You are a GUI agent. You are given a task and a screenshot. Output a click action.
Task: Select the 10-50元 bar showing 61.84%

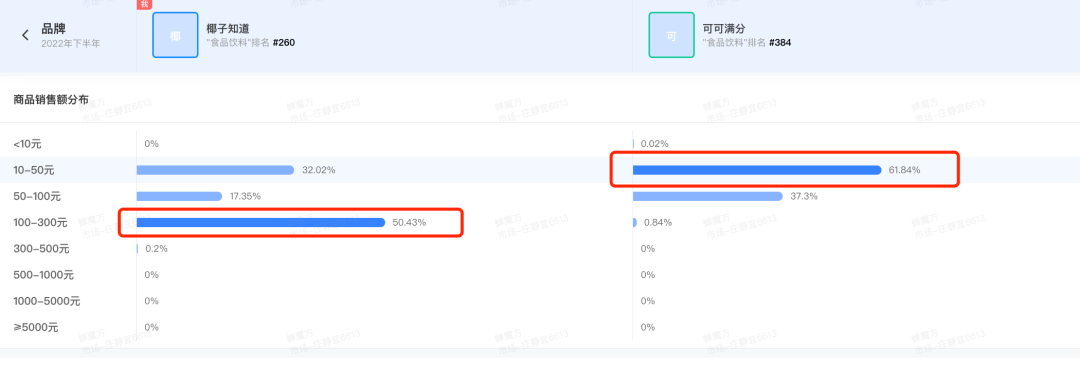point(757,170)
